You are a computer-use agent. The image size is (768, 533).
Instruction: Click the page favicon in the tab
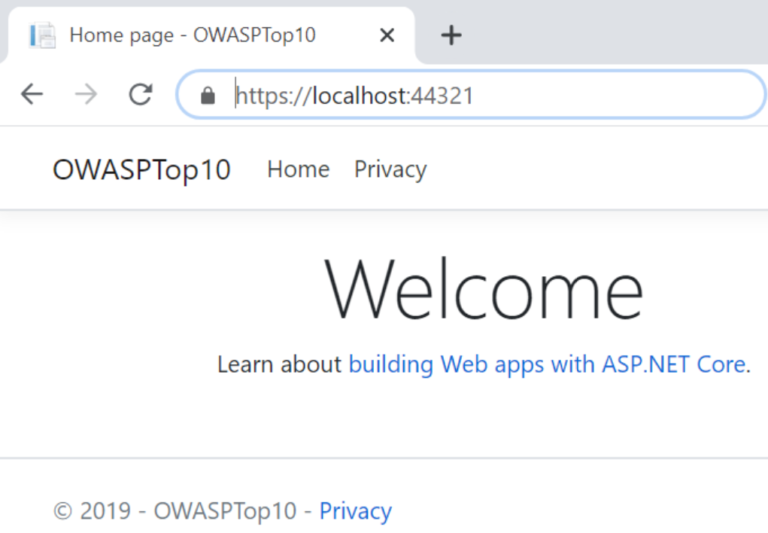43,35
